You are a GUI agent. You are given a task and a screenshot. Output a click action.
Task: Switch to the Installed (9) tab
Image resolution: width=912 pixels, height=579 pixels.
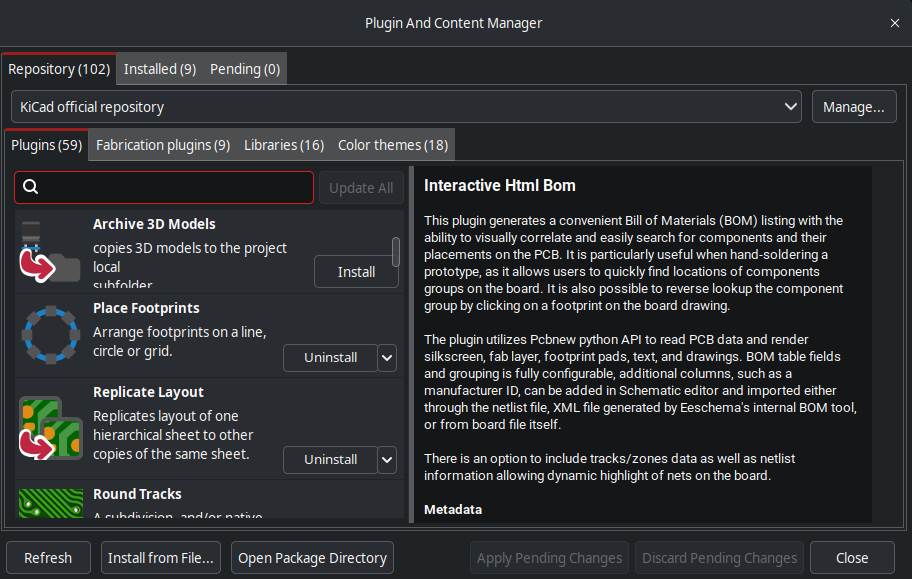coord(160,69)
